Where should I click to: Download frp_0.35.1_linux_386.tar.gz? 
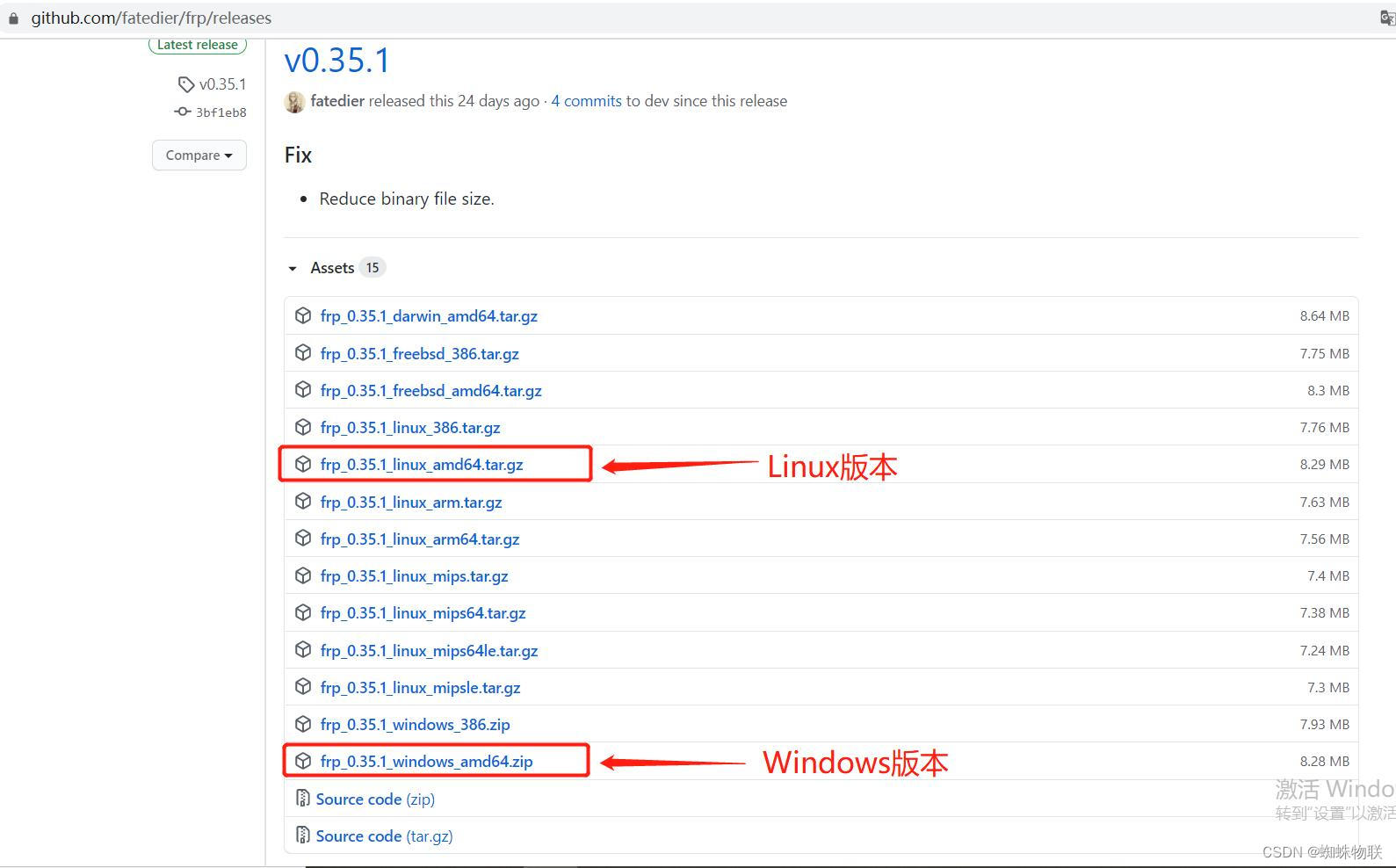pos(410,427)
